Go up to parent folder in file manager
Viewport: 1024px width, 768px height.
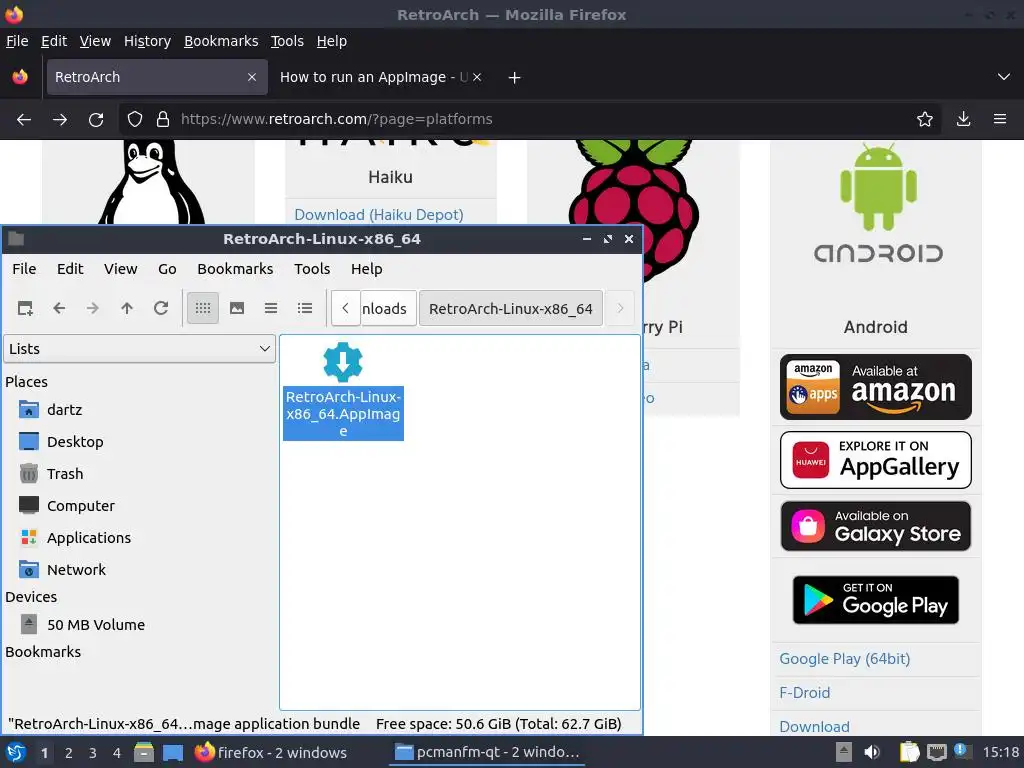tap(127, 308)
